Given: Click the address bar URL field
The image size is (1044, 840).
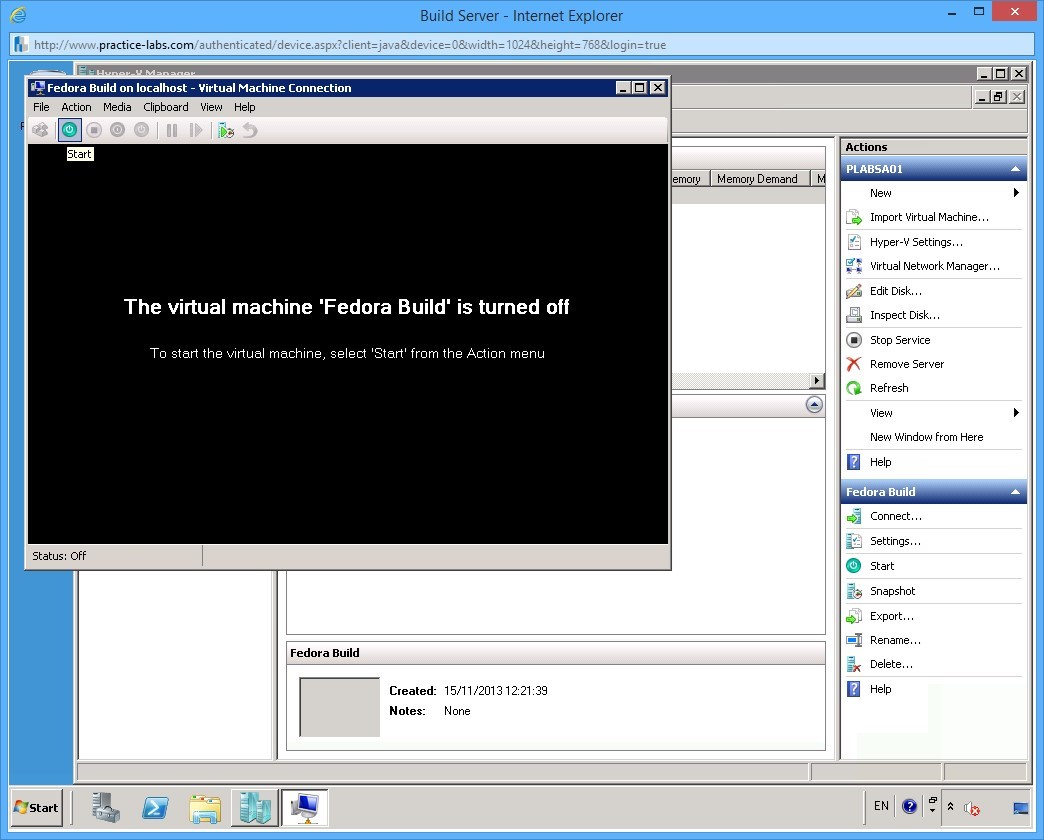Looking at the screenshot, I should pos(400,43).
